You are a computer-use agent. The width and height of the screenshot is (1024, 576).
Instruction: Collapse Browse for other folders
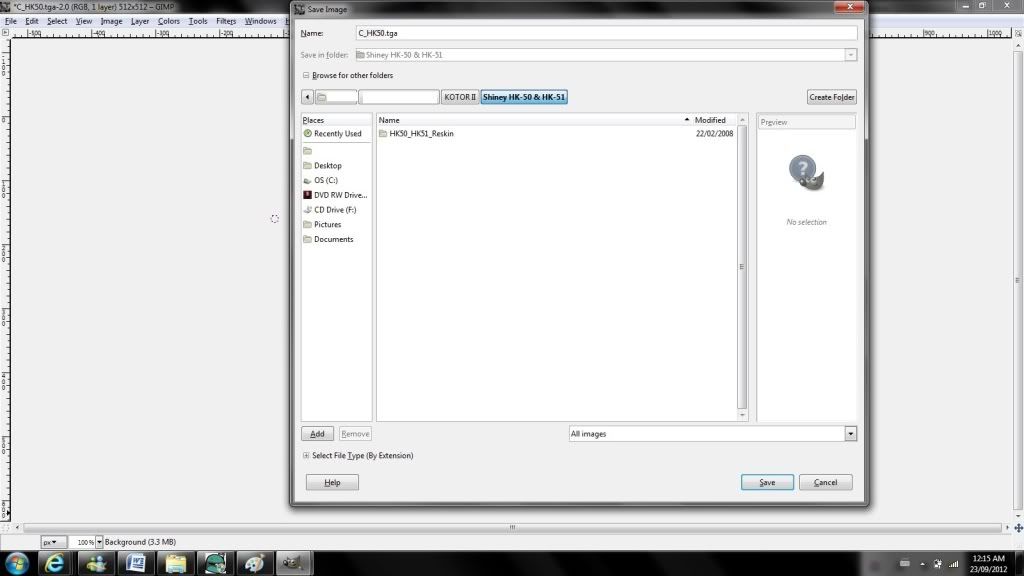tap(306, 76)
